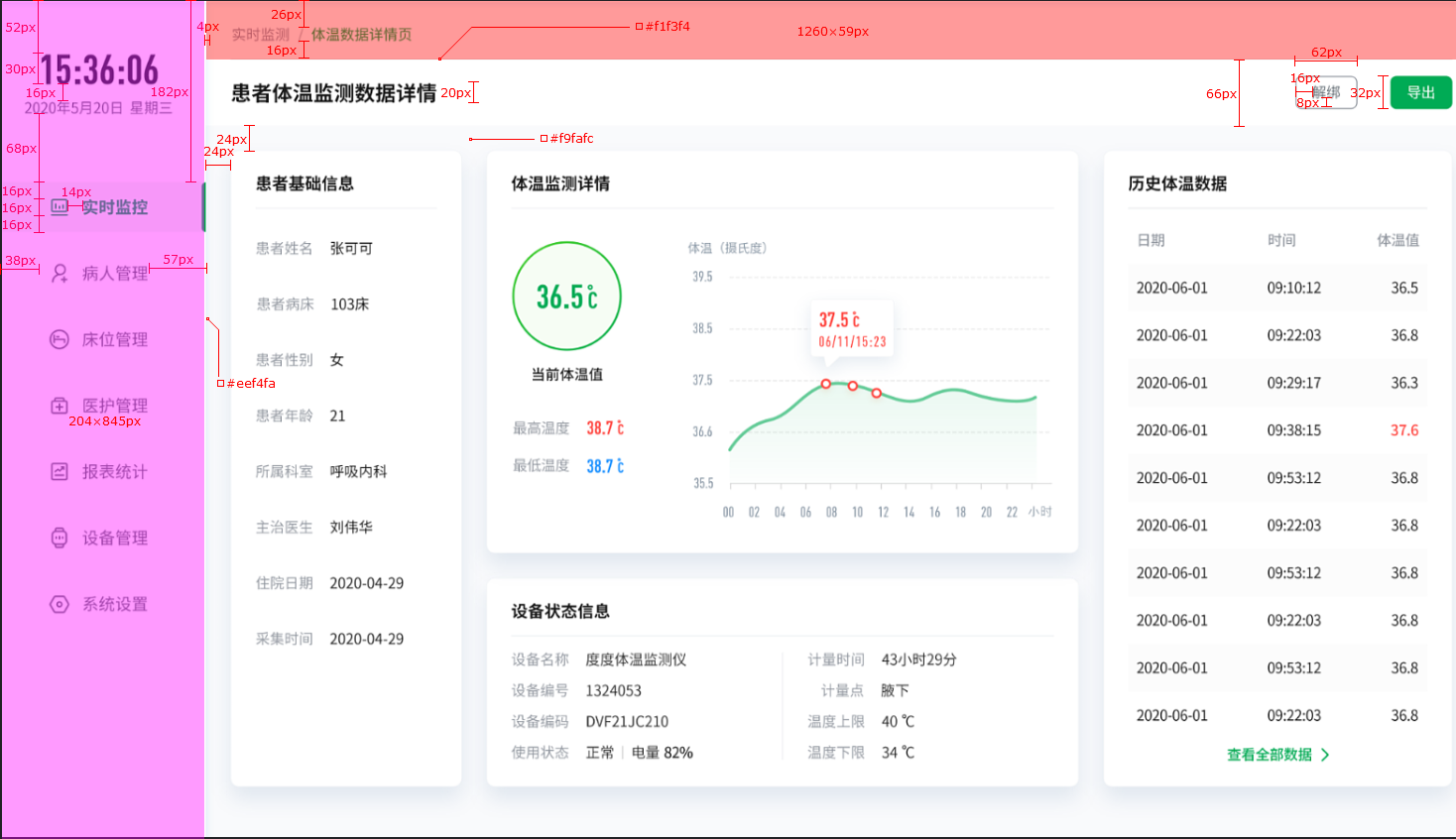Click lower temperature limit 34 ℃
The height and width of the screenshot is (839, 1456).
click(898, 753)
